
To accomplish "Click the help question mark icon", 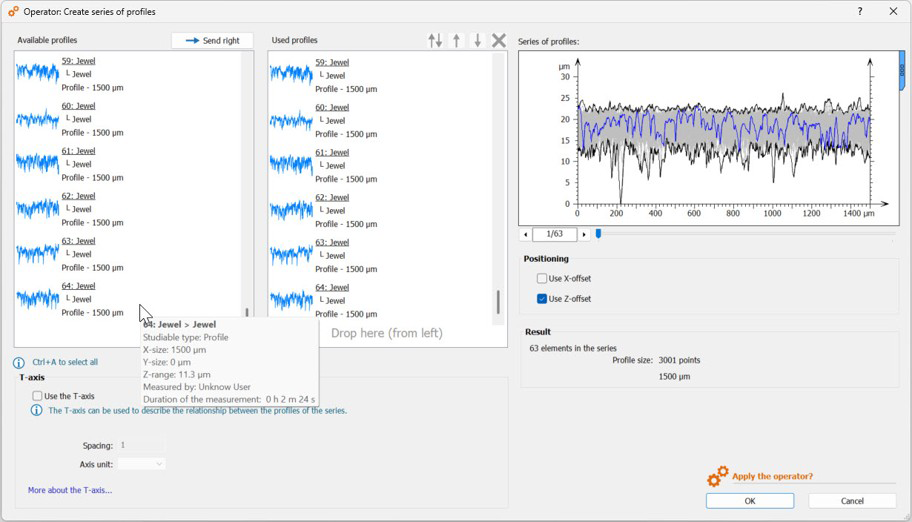I will [x=860, y=12].
